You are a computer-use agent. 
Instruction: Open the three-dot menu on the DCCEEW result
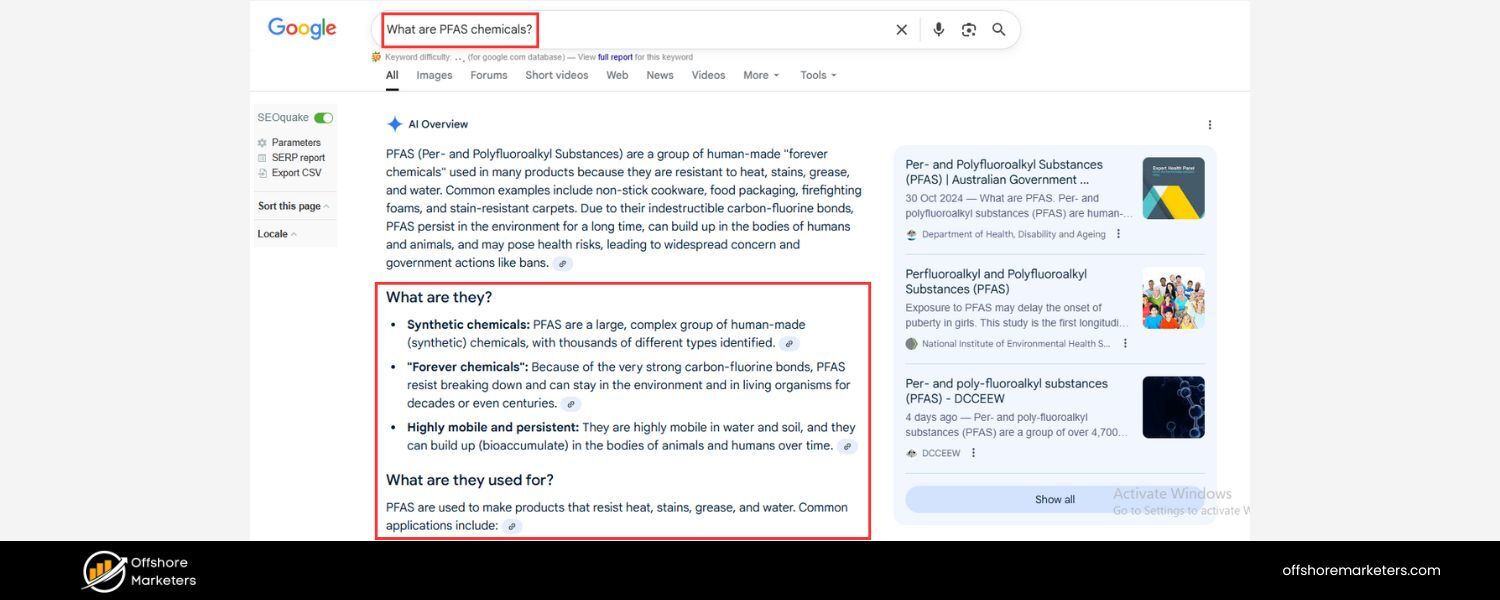pyautogui.click(x=973, y=452)
